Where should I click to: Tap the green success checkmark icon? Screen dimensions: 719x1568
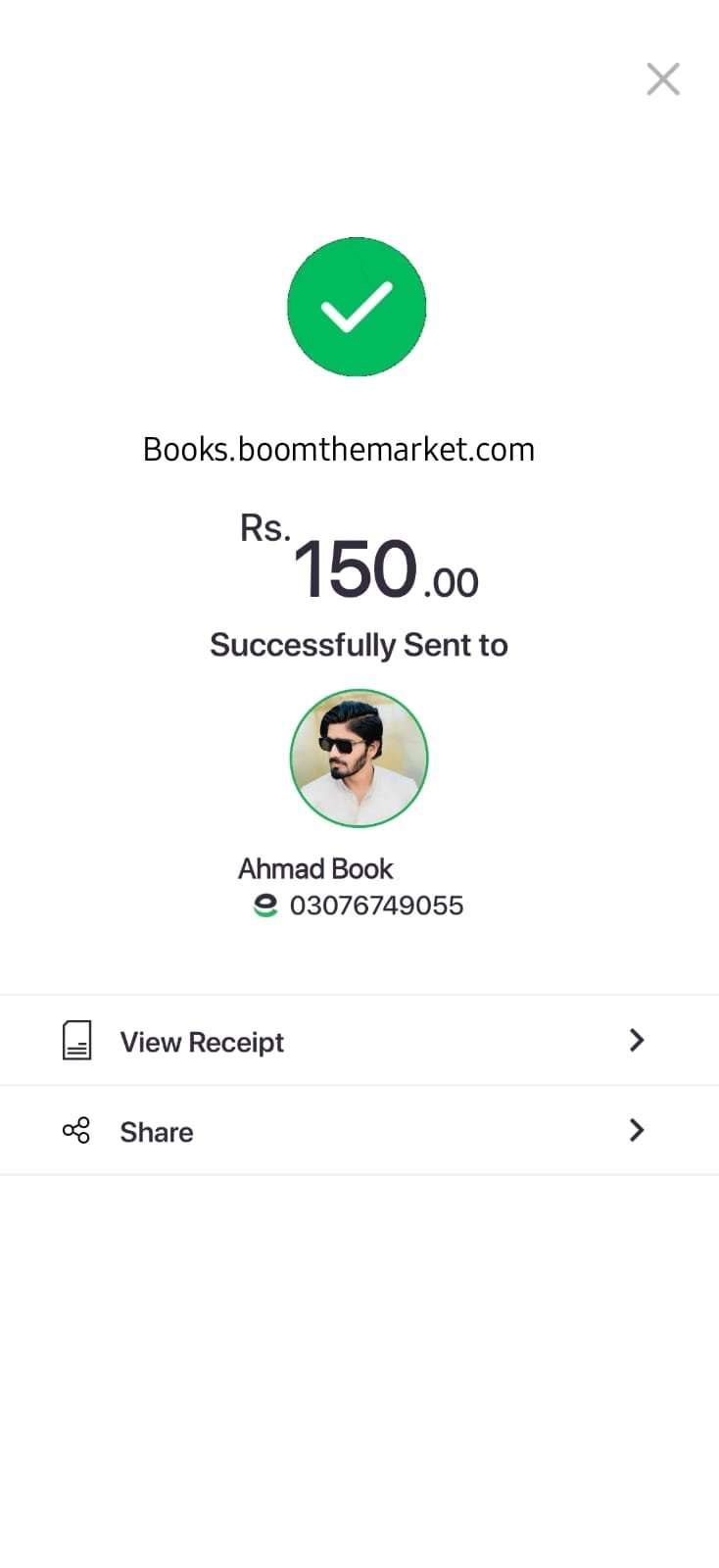357,307
